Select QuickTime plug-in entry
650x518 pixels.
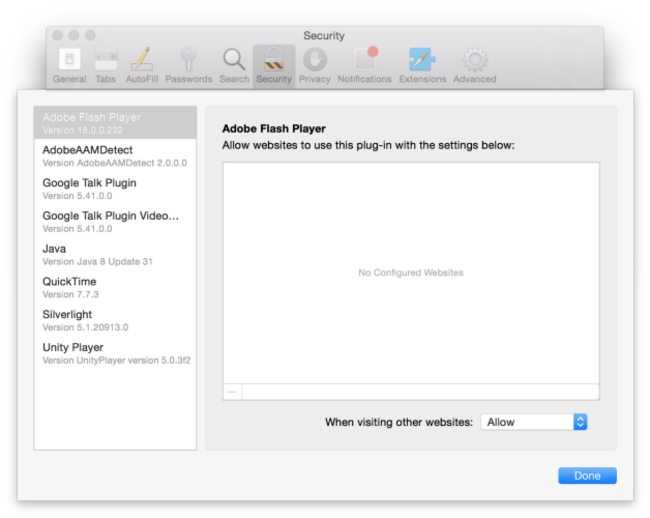click(x=115, y=287)
